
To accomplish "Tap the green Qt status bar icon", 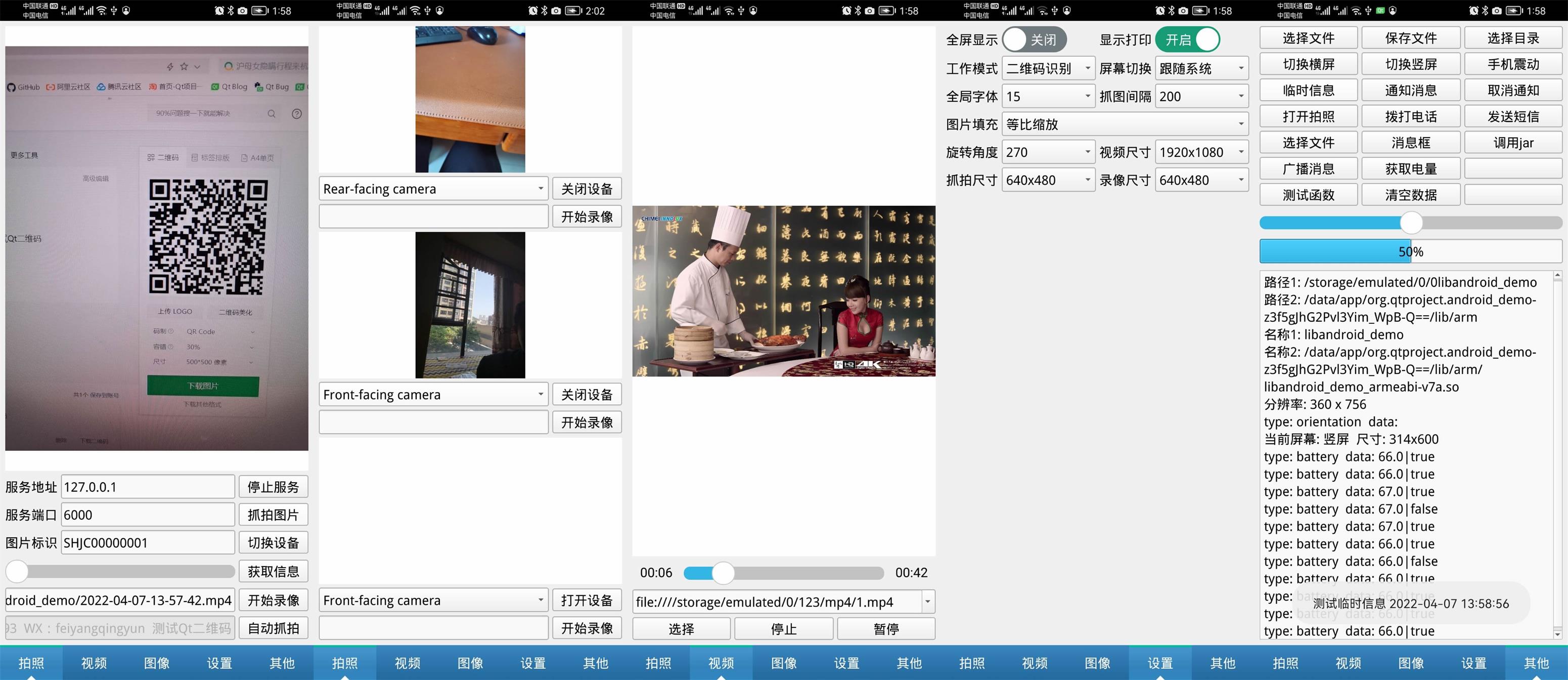I will coord(1380,10).
